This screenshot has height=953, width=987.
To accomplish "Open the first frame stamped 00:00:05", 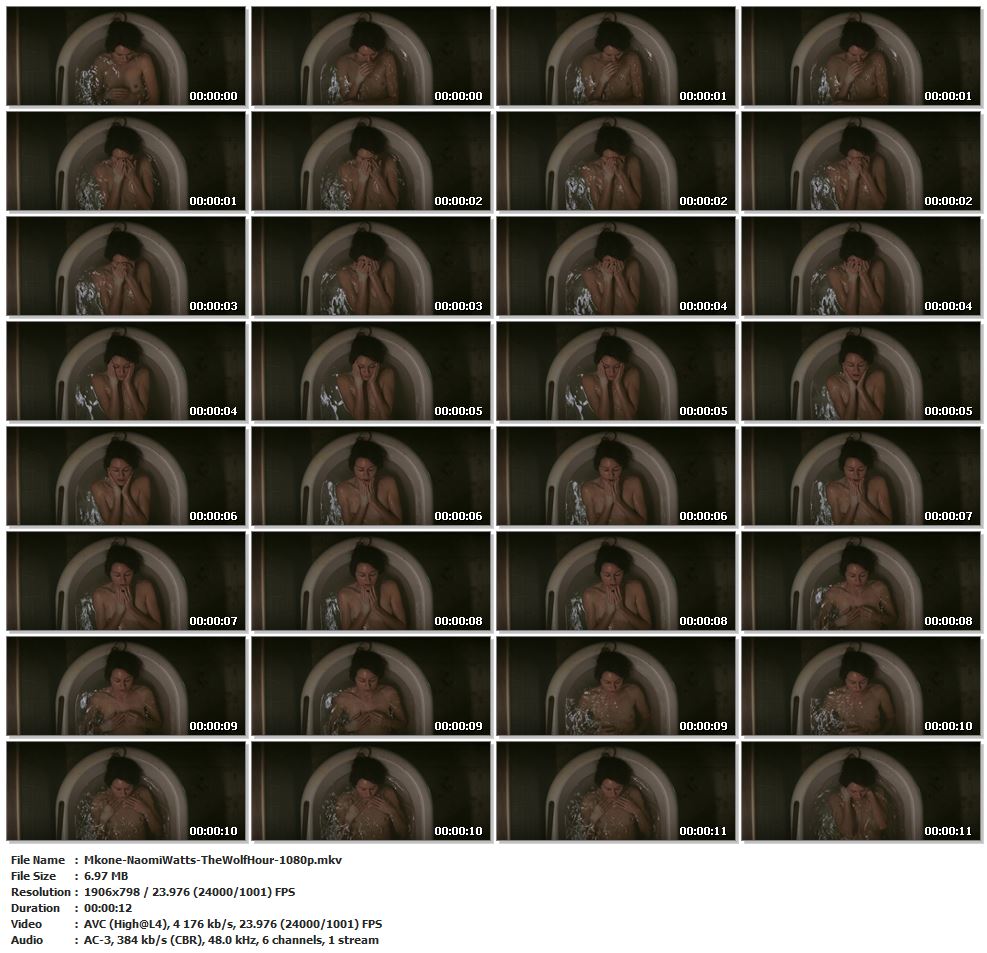I will [x=371, y=371].
